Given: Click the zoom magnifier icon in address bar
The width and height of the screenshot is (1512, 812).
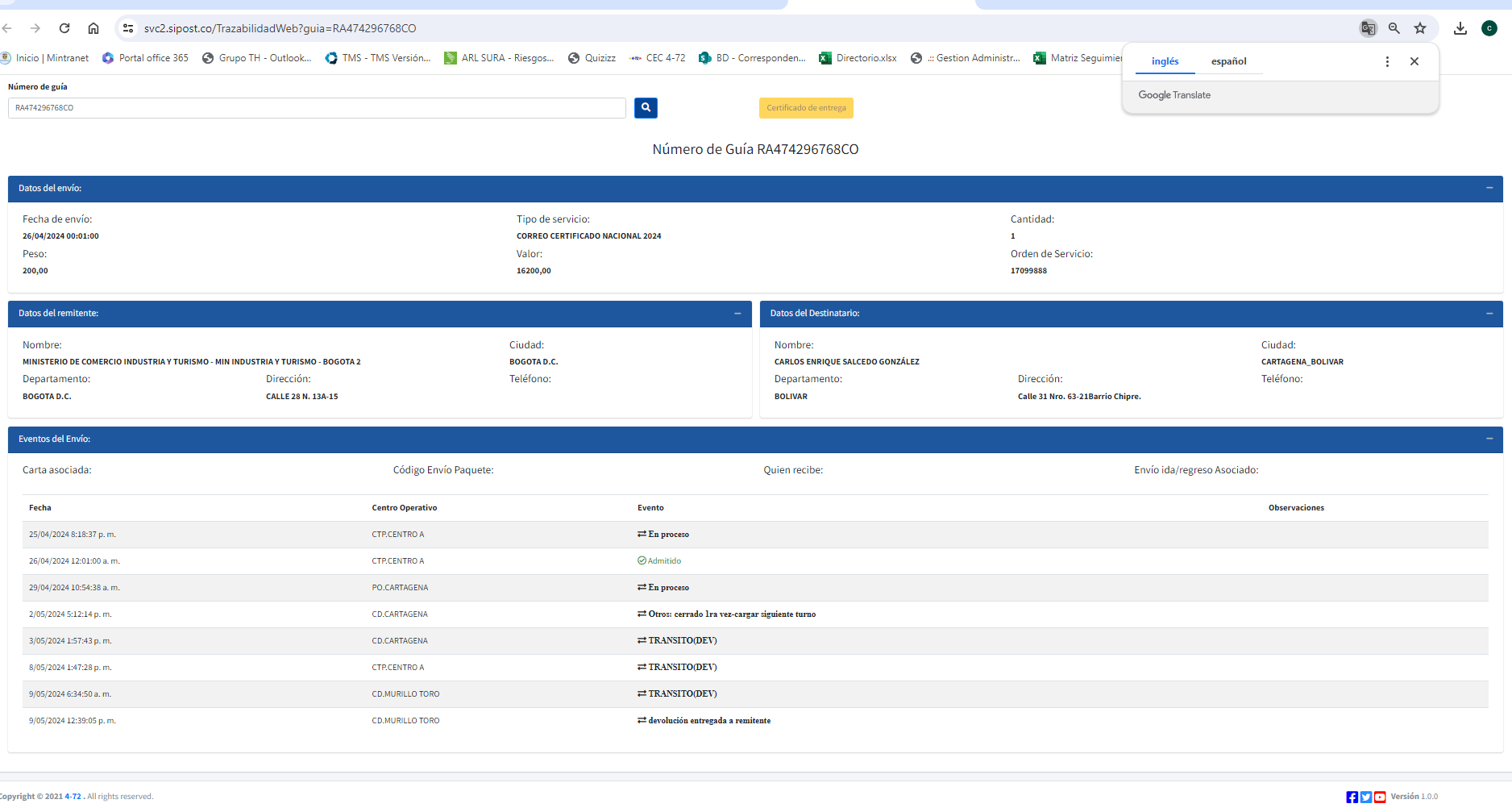Looking at the screenshot, I should (x=1394, y=28).
